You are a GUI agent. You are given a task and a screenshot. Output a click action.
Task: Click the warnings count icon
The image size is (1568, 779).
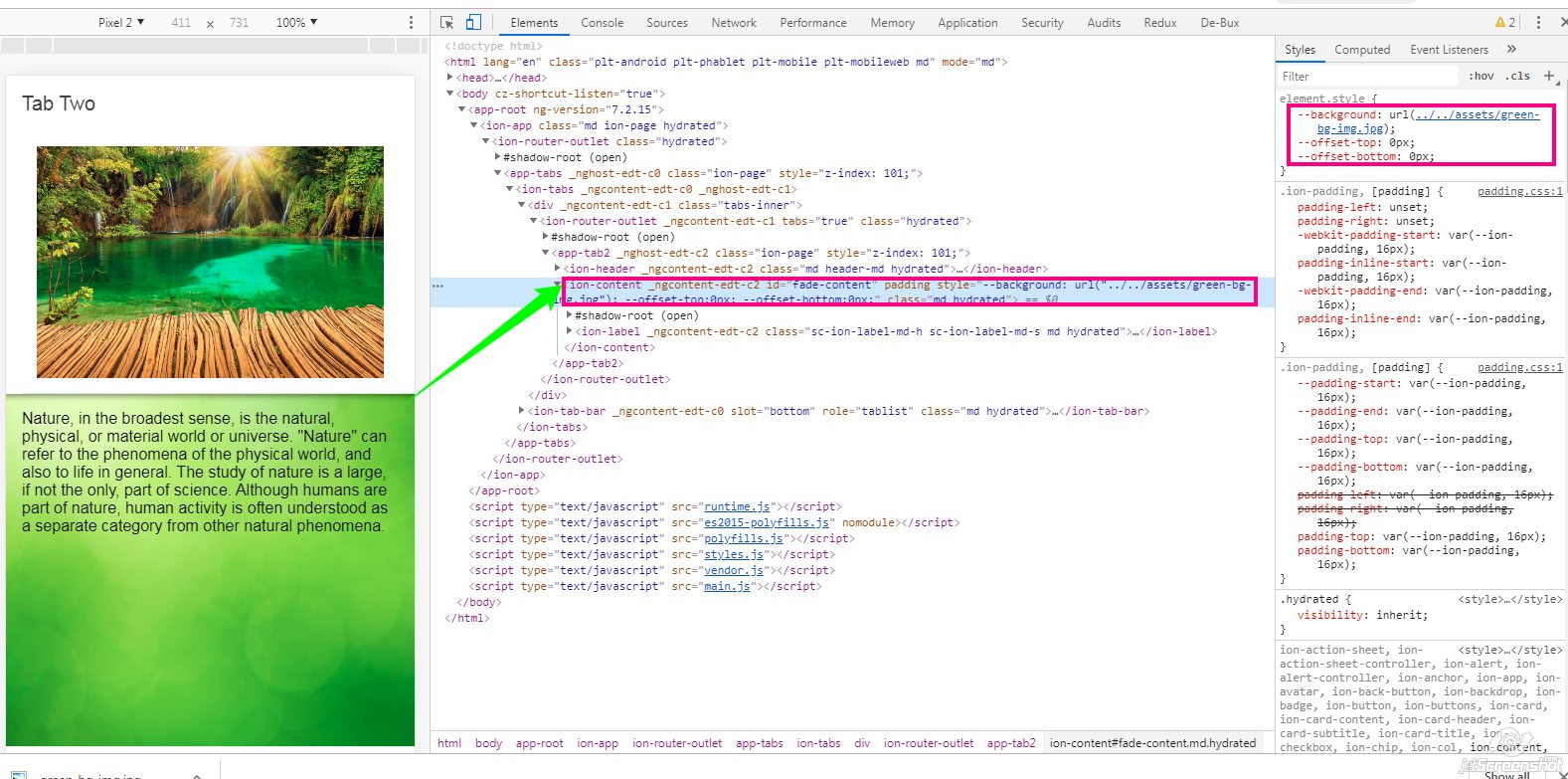pos(1505,22)
